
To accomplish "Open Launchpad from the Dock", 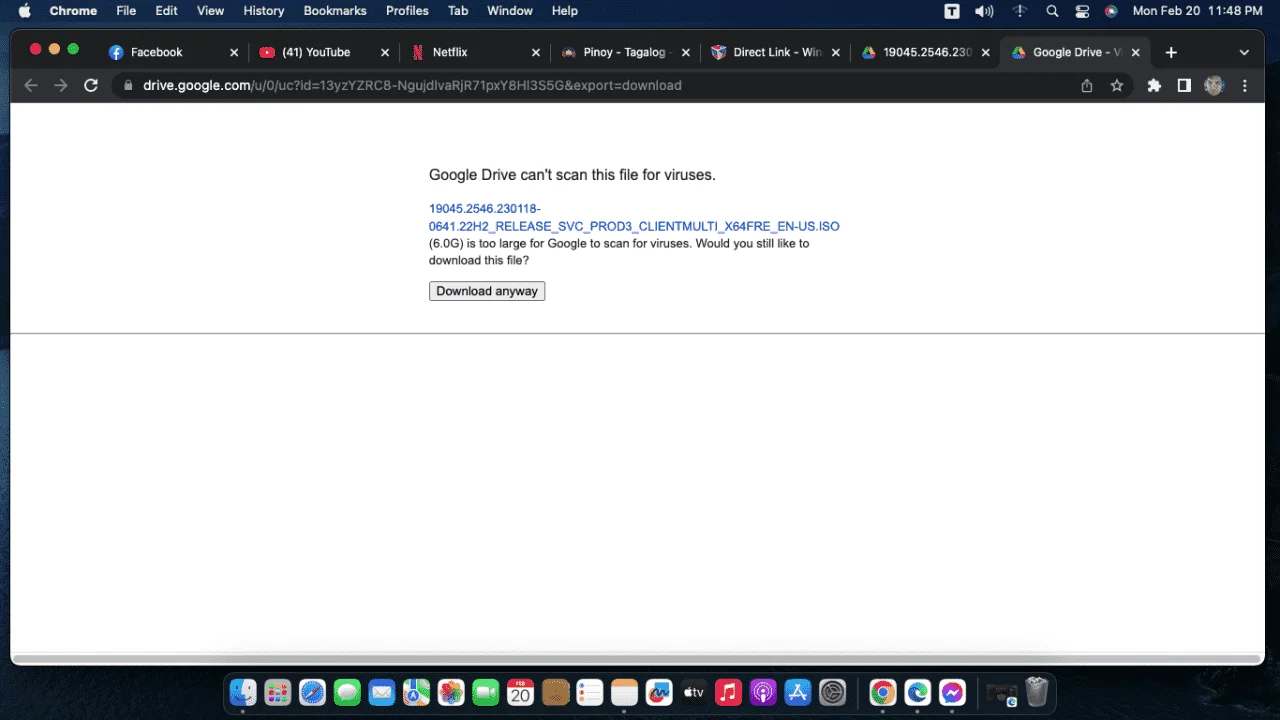I will (278, 692).
